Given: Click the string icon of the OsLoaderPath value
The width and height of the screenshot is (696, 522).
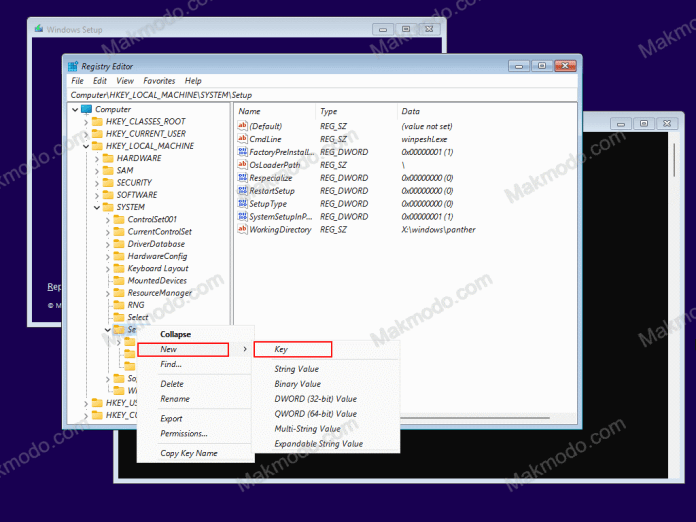Looking at the screenshot, I should point(242,165).
